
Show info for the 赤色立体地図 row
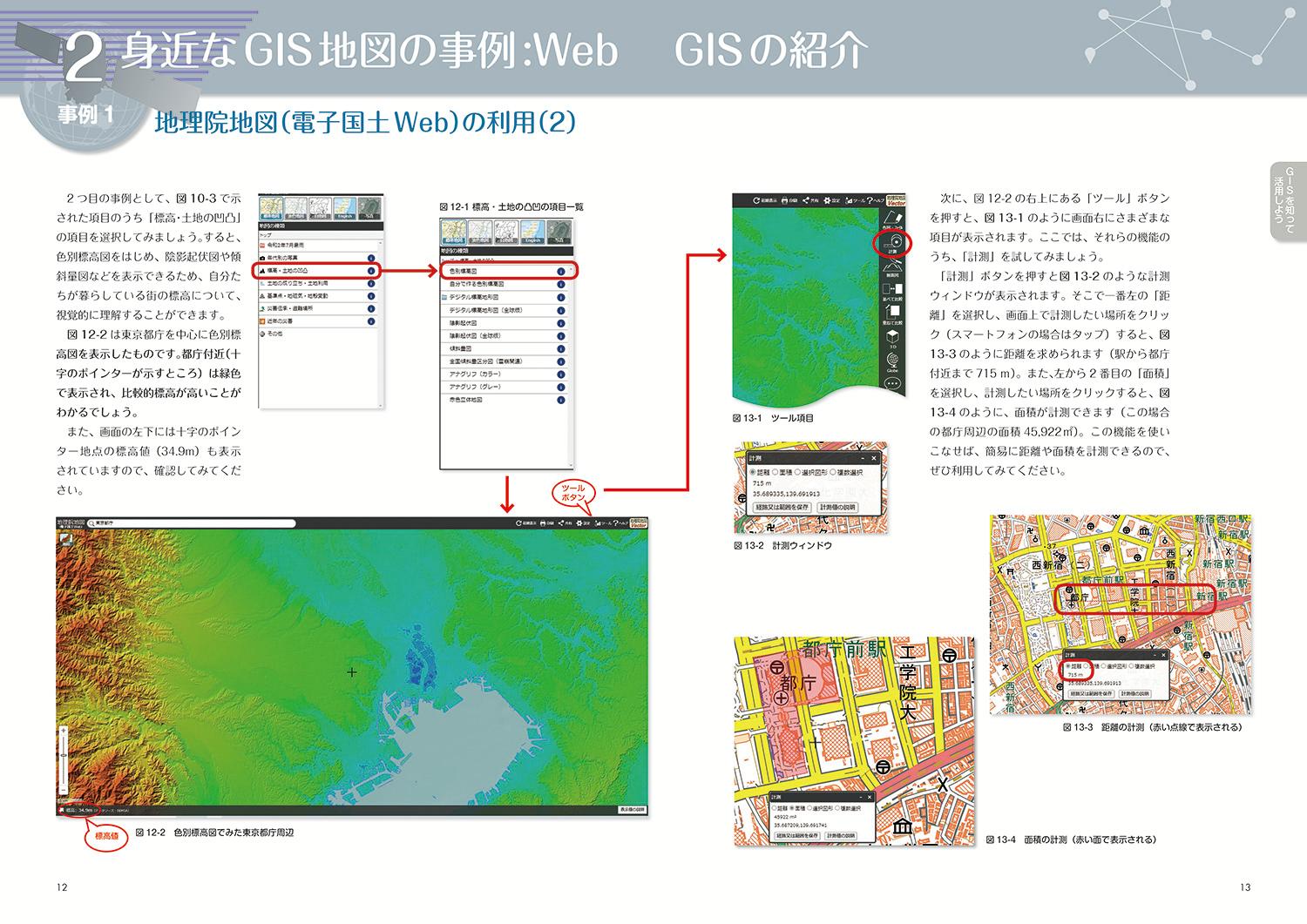coord(560,399)
